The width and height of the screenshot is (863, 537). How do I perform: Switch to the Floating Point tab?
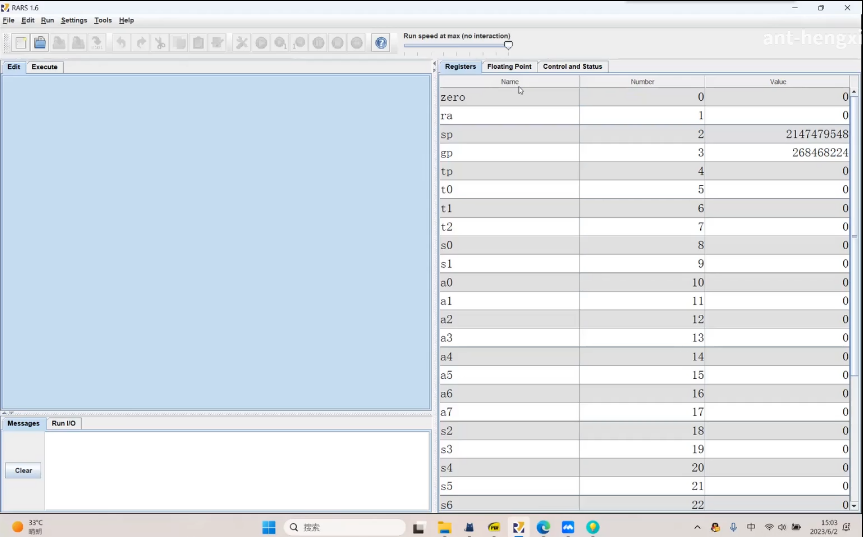point(509,67)
